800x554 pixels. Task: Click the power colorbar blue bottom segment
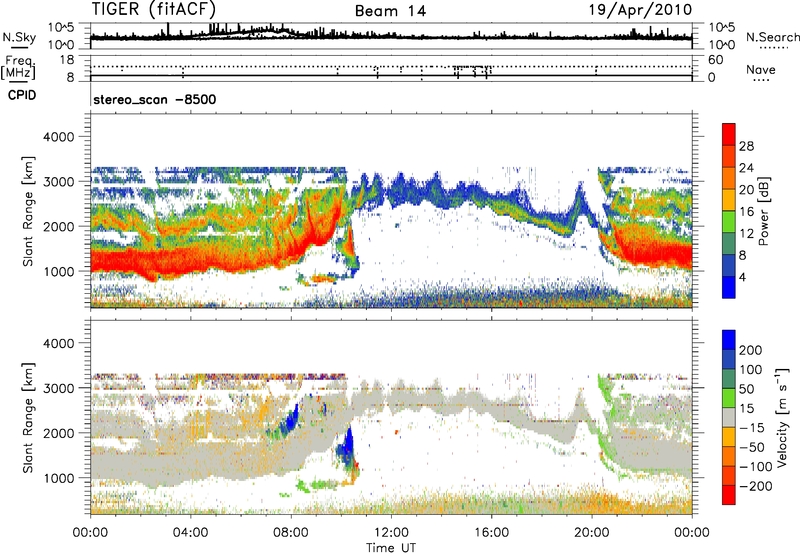click(x=729, y=287)
